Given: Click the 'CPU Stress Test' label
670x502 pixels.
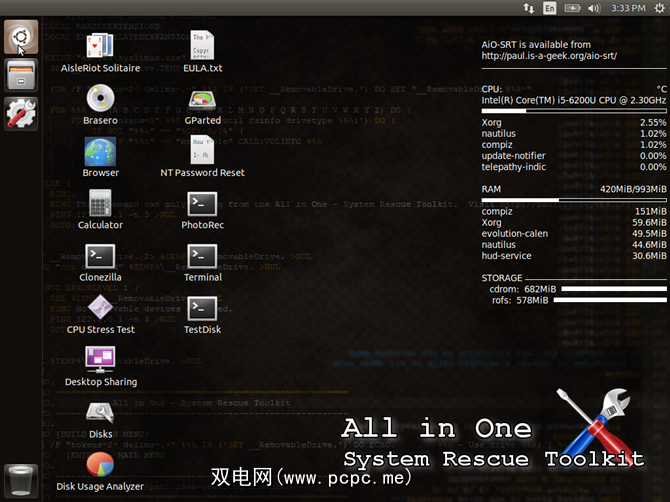Looking at the screenshot, I should coord(101,329).
